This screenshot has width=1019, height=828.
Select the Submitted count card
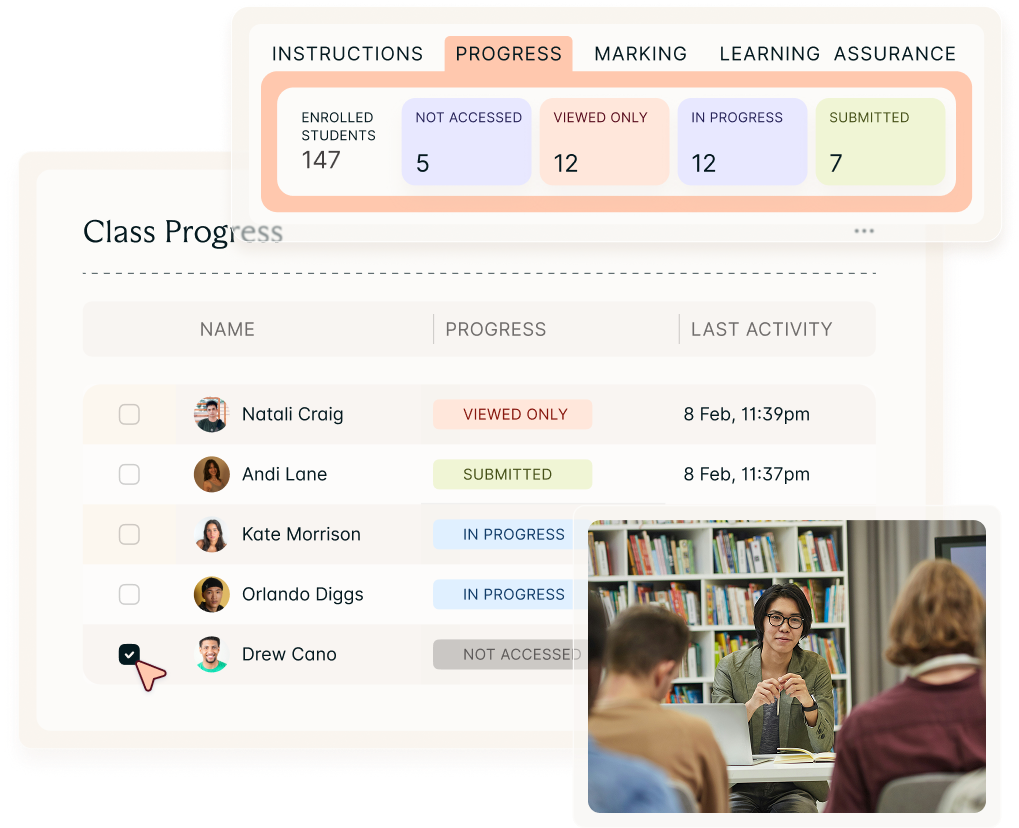pos(880,141)
